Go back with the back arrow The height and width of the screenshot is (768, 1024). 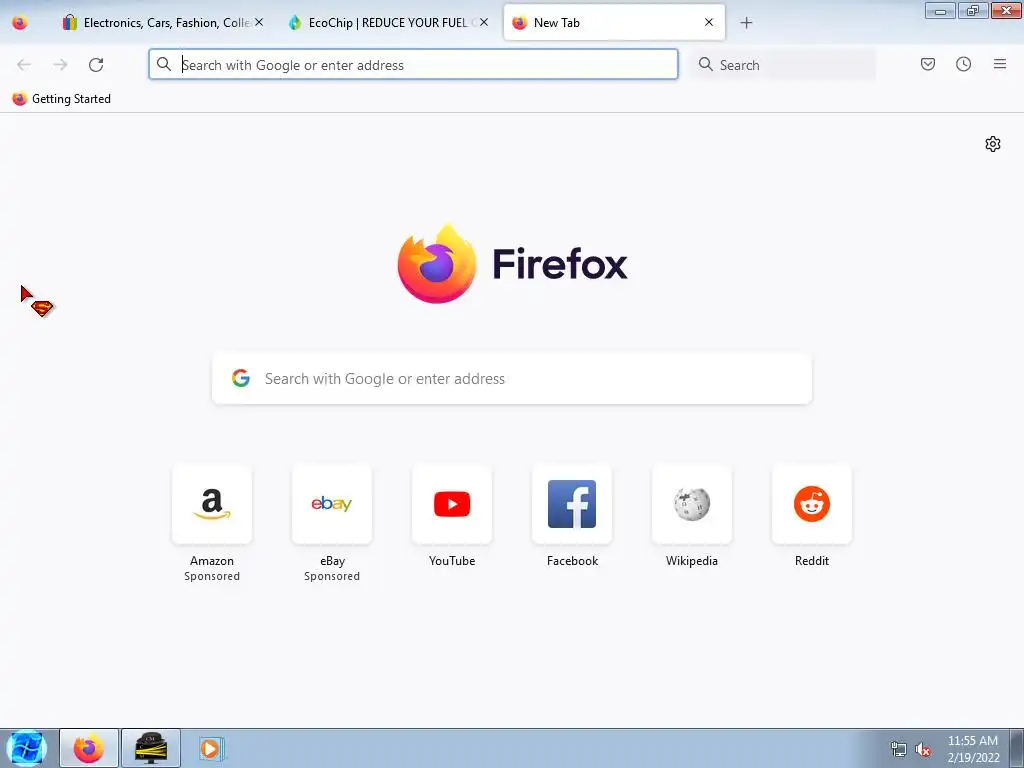pos(24,65)
